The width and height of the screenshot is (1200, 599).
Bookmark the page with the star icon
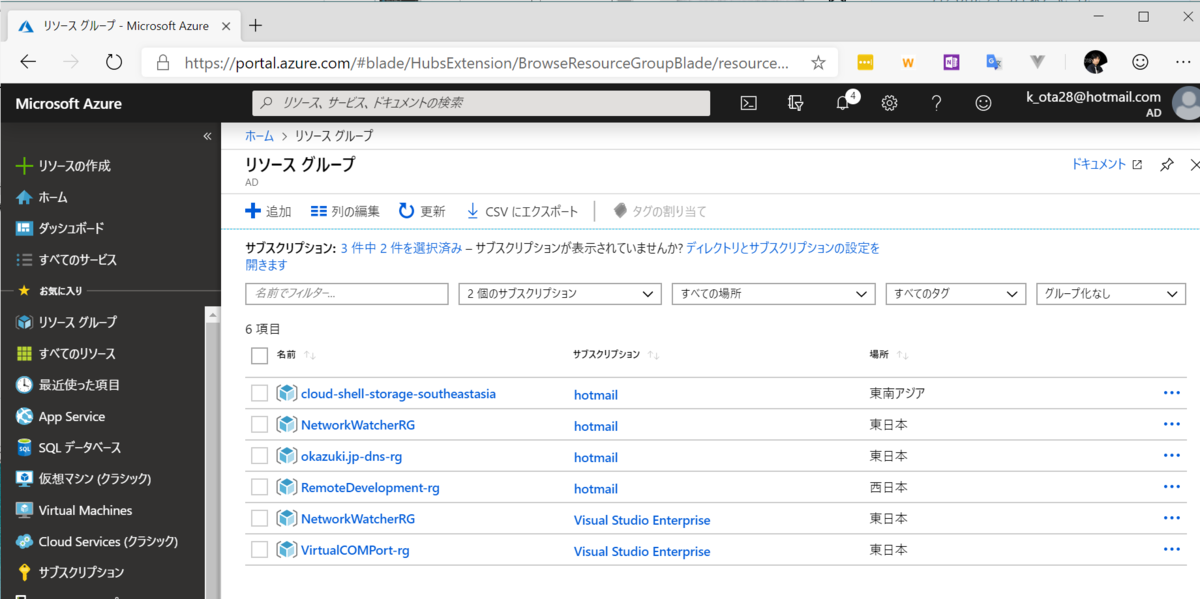click(x=818, y=62)
